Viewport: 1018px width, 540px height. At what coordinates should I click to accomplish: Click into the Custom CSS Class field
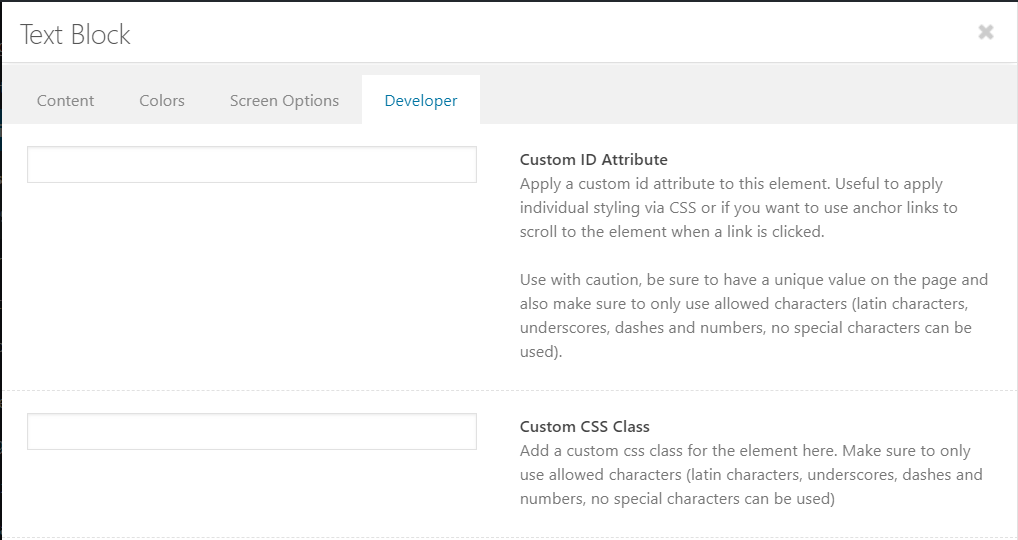pyautogui.click(x=252, y=432)
